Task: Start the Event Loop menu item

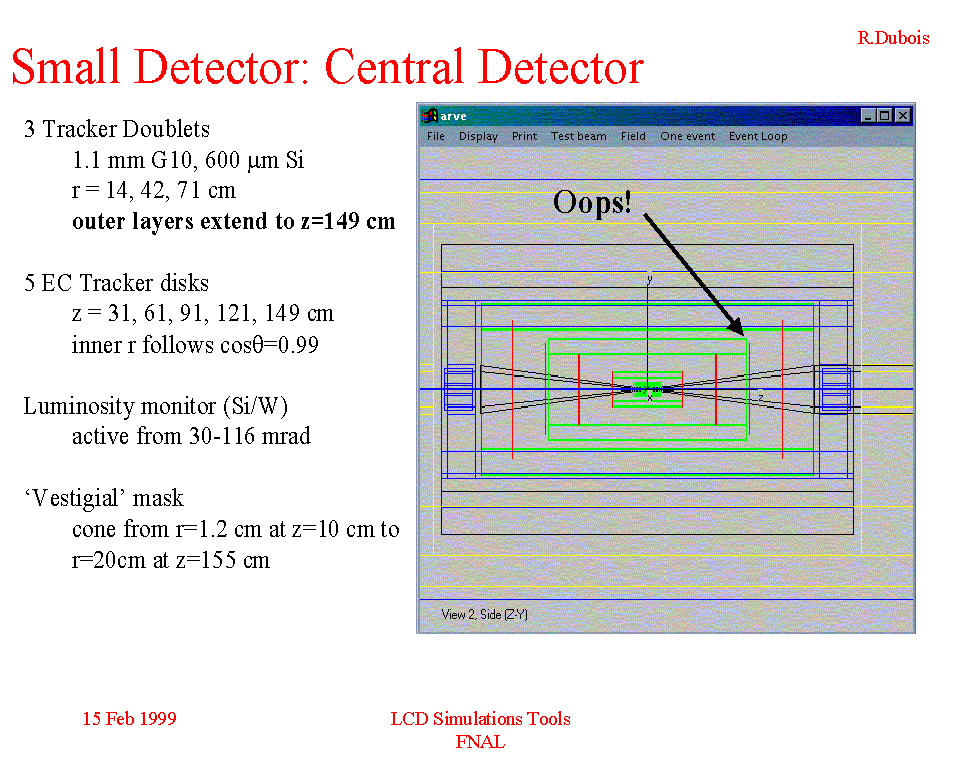Action: point(757,136)
